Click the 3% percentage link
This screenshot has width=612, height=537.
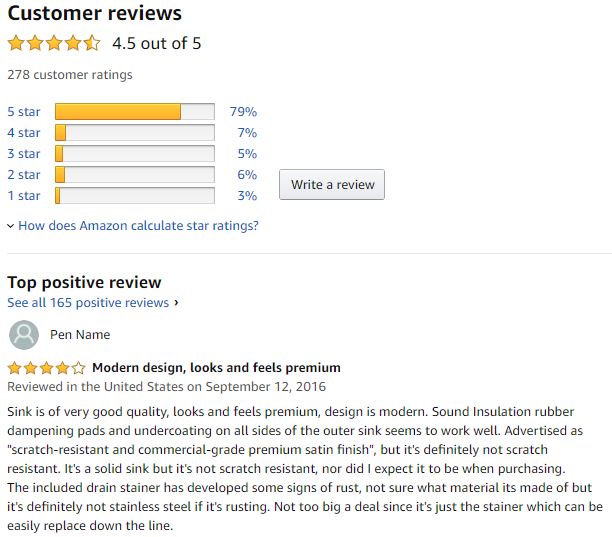(x=247, y=196)
